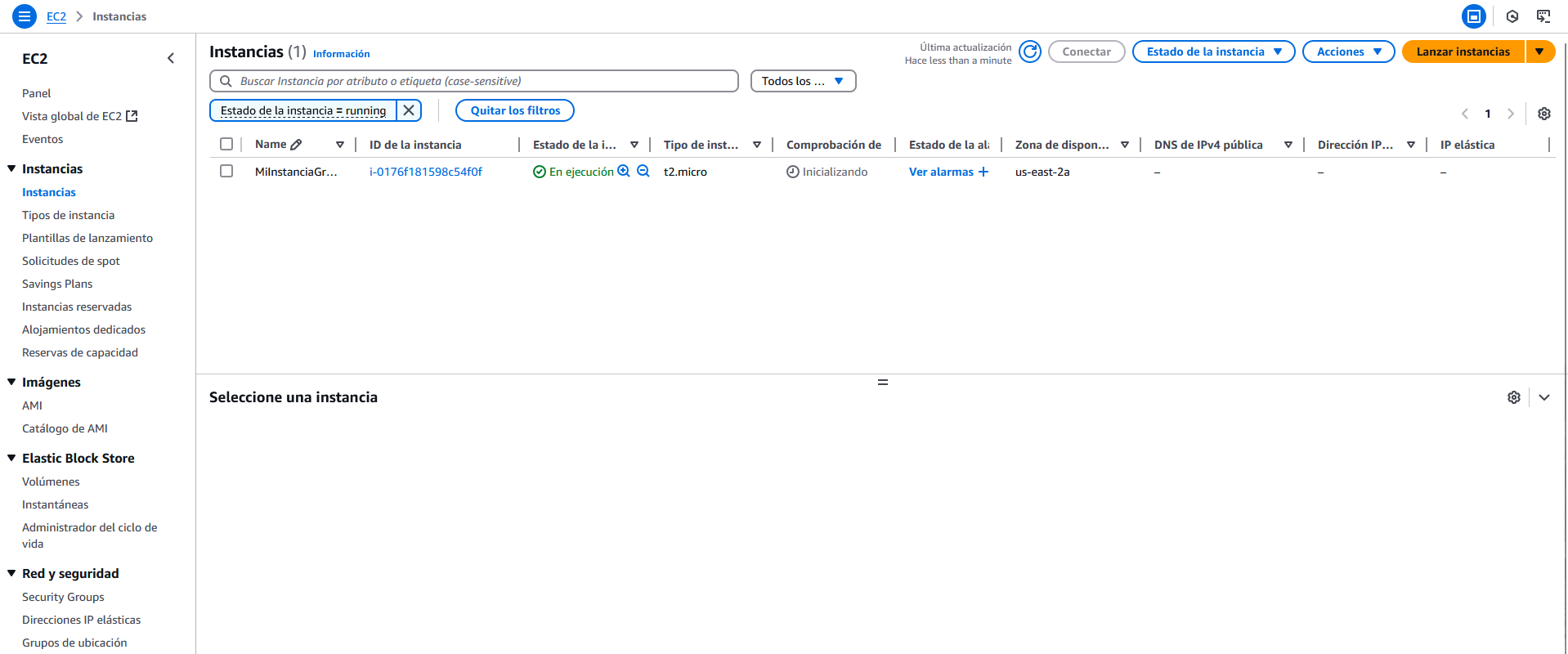1568x654 pixels.
Task: Open the Todos los … filter dropdown
Action: [x=803, y=81]
